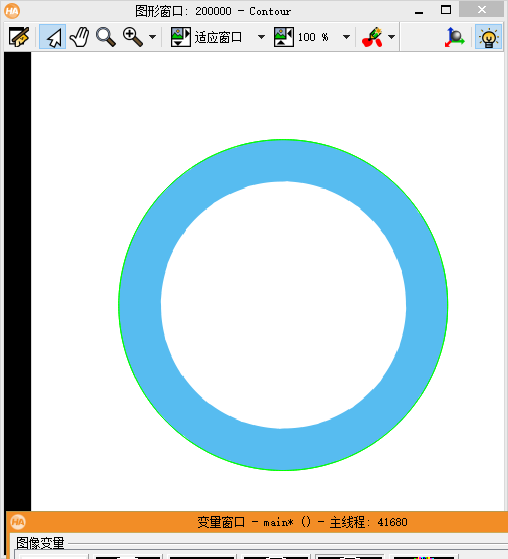The width and height of the screenshot is (508, 559).
Task: Select the zoom-in plus magnifier tool
Action: click(x=133, y=37)
